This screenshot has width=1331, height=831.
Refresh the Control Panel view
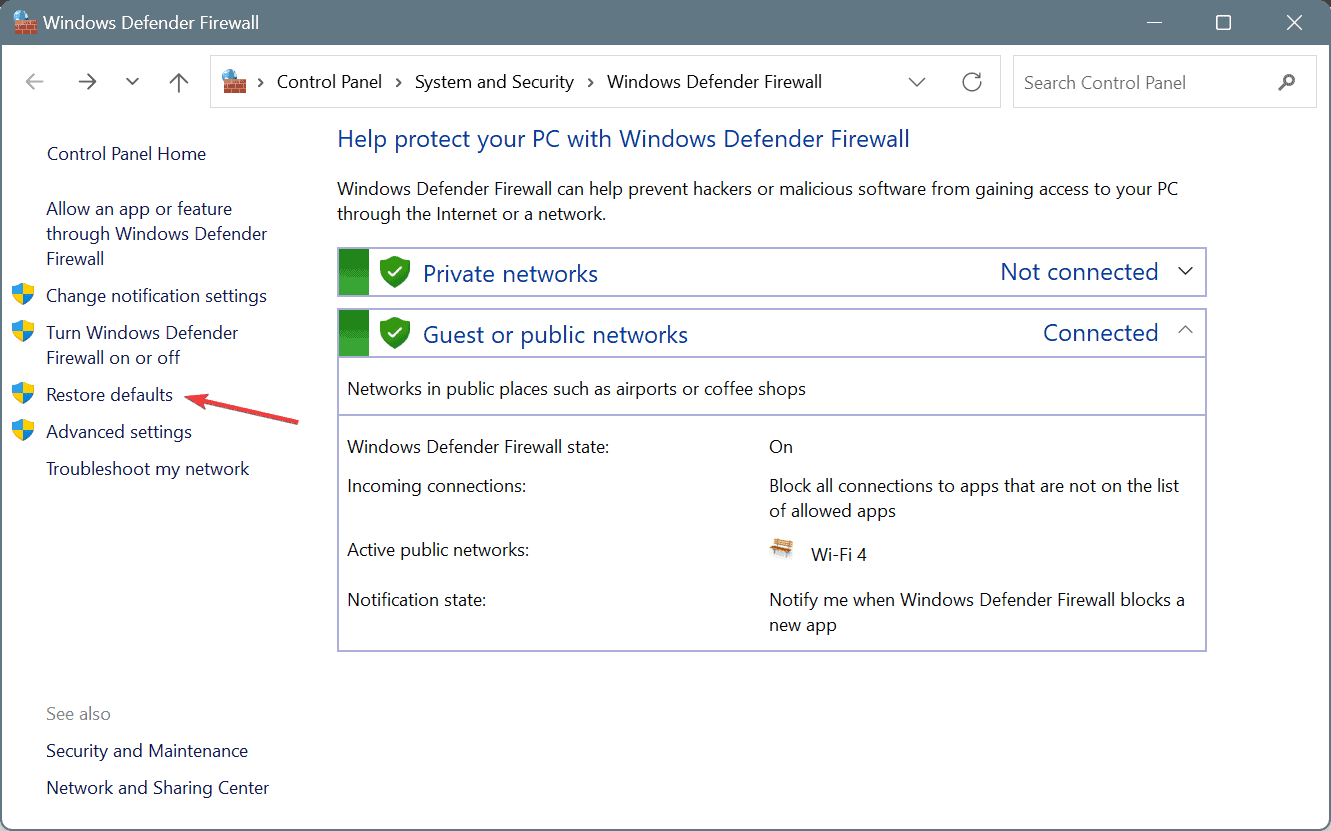pos(972,82)
